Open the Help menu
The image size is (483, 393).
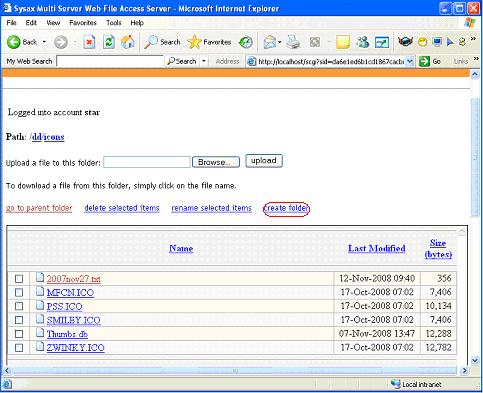(137, 23)
